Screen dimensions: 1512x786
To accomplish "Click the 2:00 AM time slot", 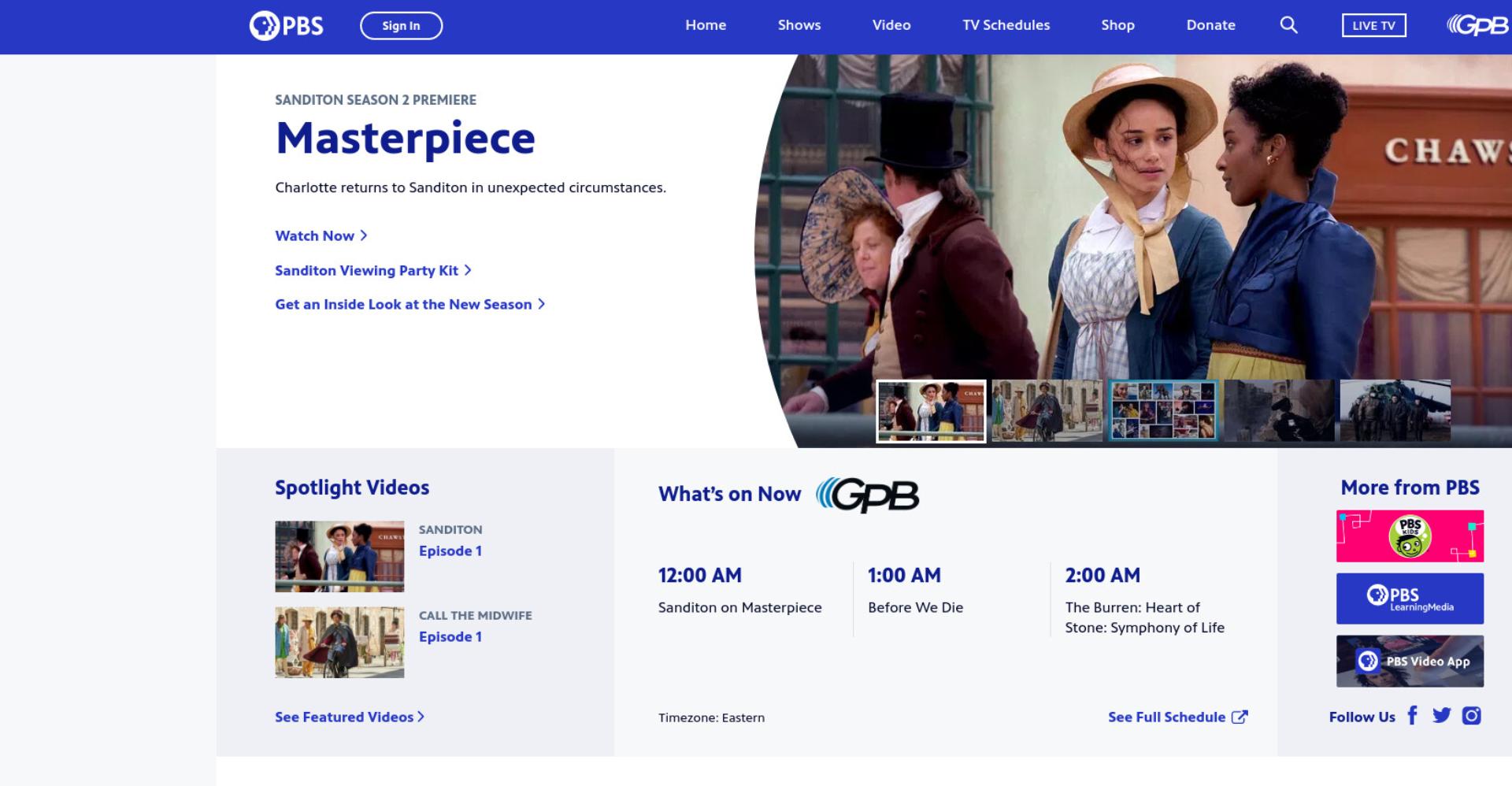I will click(1102, 575).
